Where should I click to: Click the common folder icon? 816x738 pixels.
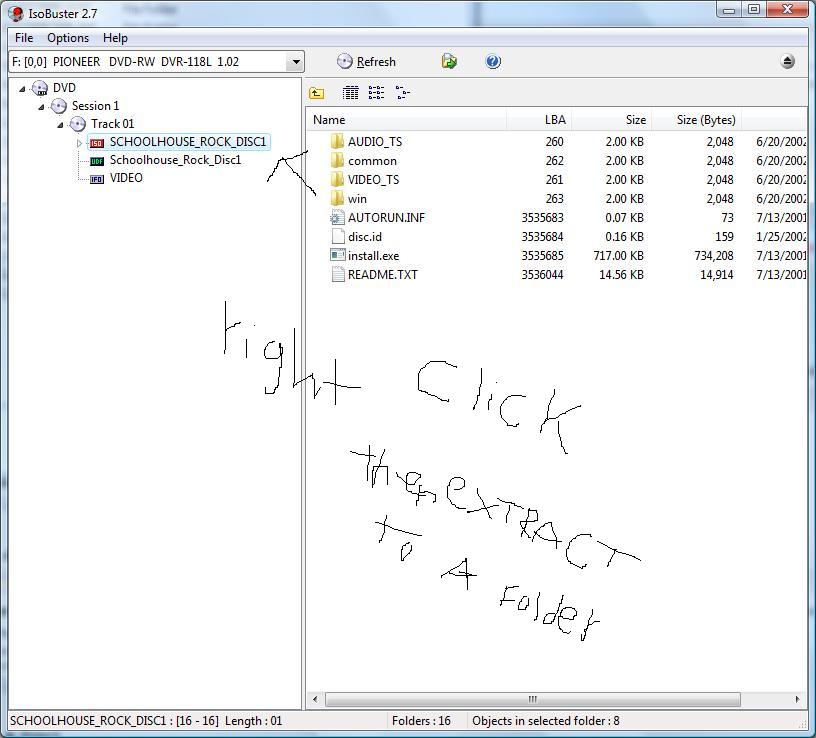pyautogui.click(x=337, y=160)
